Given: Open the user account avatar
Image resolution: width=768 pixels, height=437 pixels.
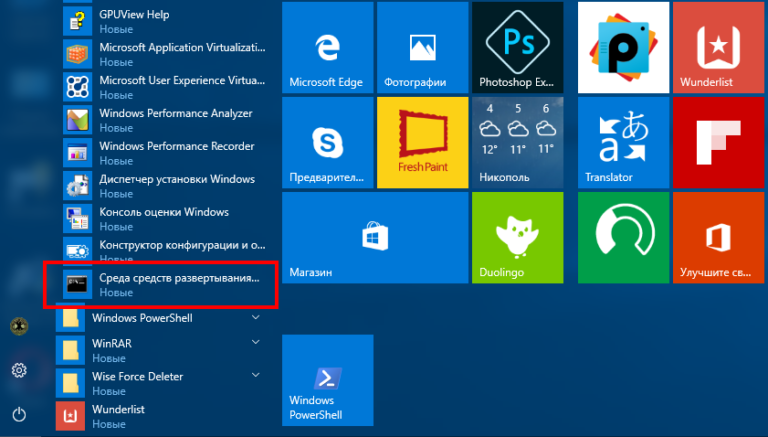Looking at the screenshot, I should [19, 326].
